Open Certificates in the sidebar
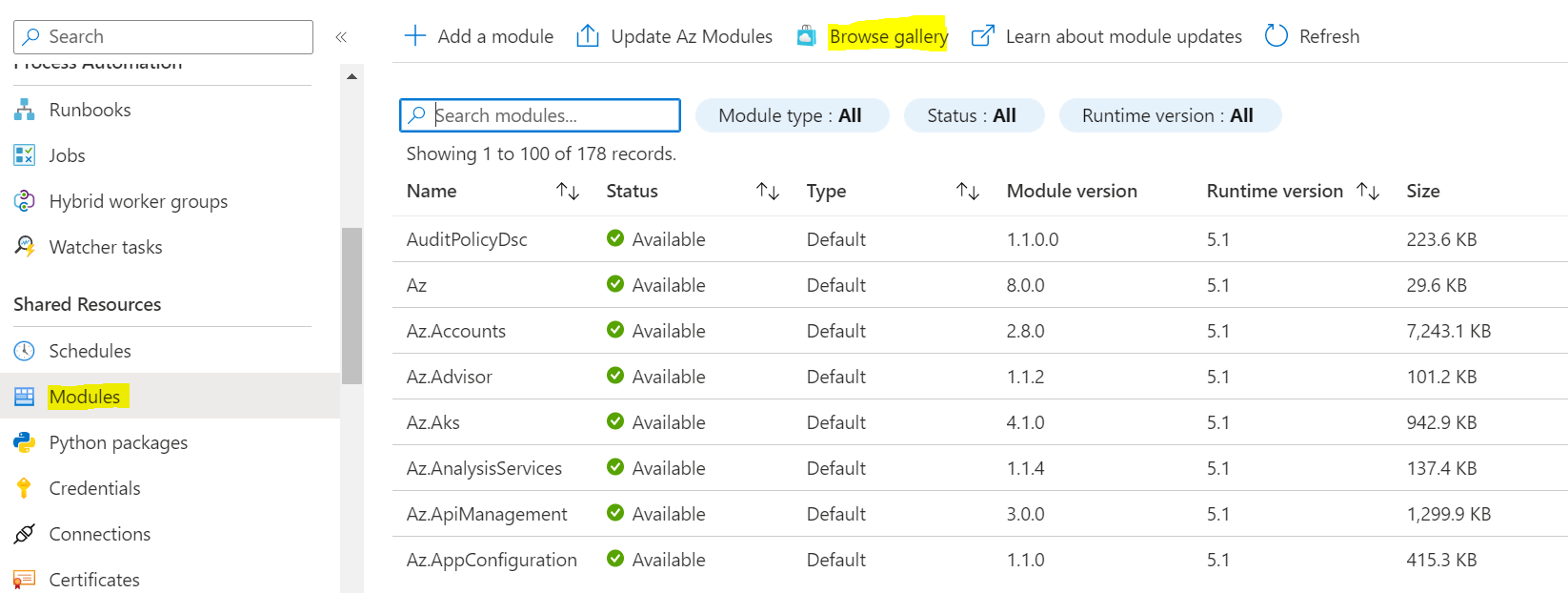Viewport: 1568px width, 593px height. click(94, 580)
